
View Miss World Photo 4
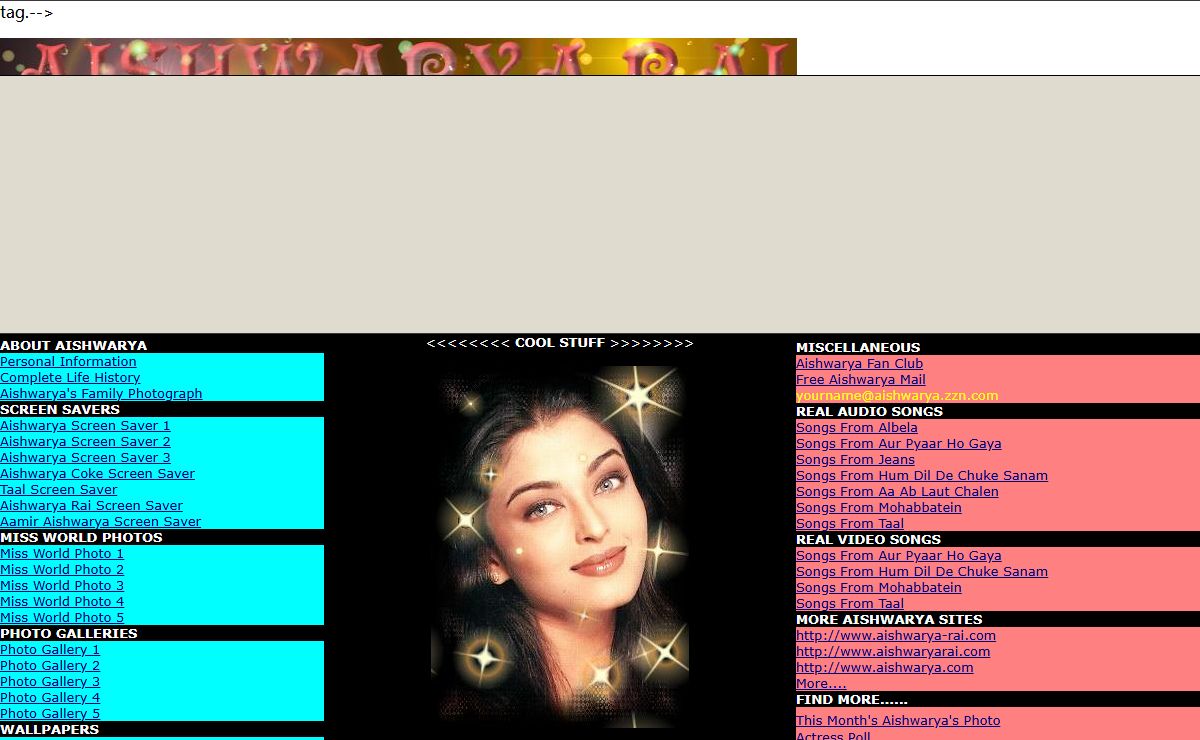[x=62, y=602]
